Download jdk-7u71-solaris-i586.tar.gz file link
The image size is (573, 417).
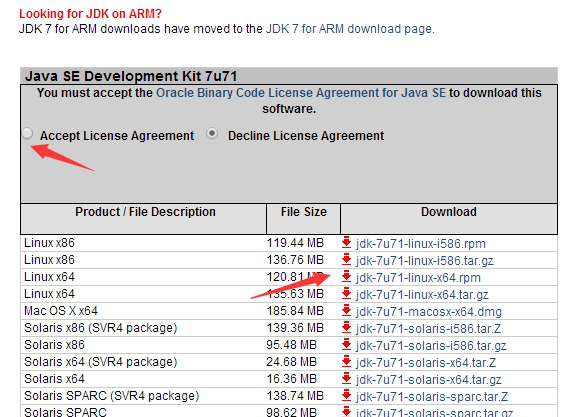(x=431, y=345)
